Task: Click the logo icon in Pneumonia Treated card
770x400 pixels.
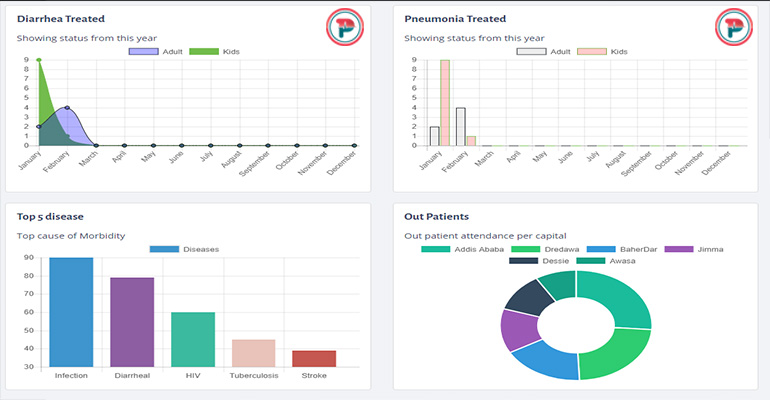Action: click(733, 29)
